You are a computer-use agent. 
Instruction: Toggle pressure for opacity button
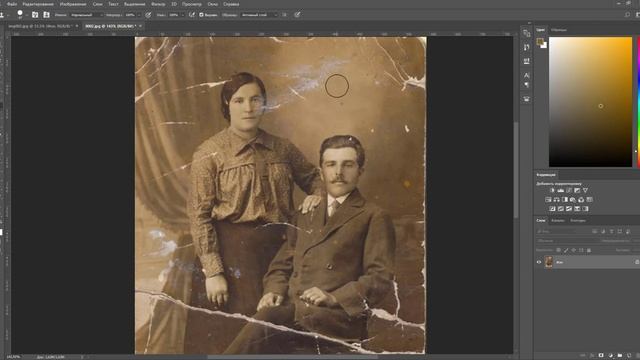pyautogui.click(x=148, y=15)
